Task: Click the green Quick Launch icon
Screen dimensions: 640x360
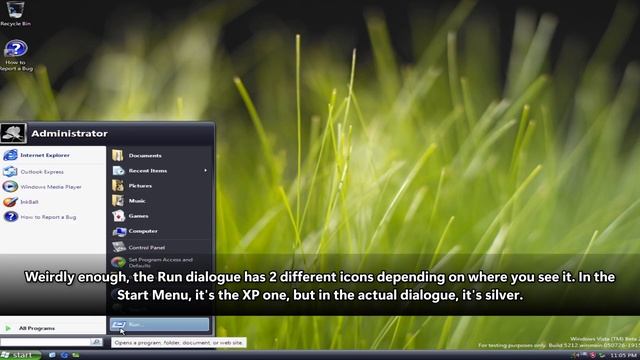Action: point(76,355)
